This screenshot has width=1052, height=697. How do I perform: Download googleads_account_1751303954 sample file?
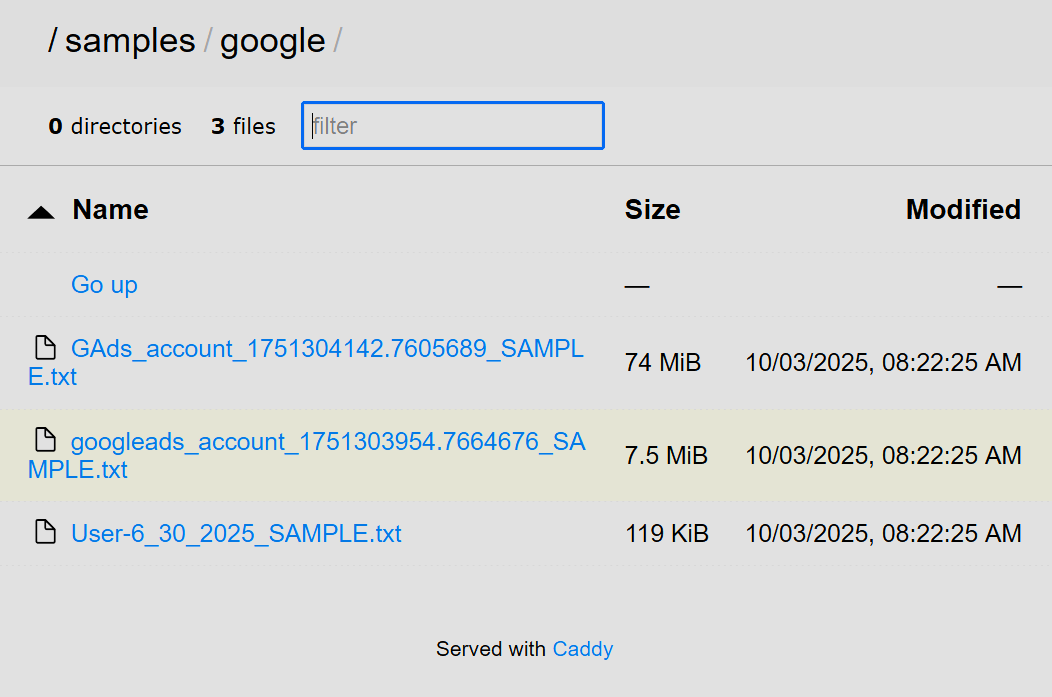coord(327,441)
